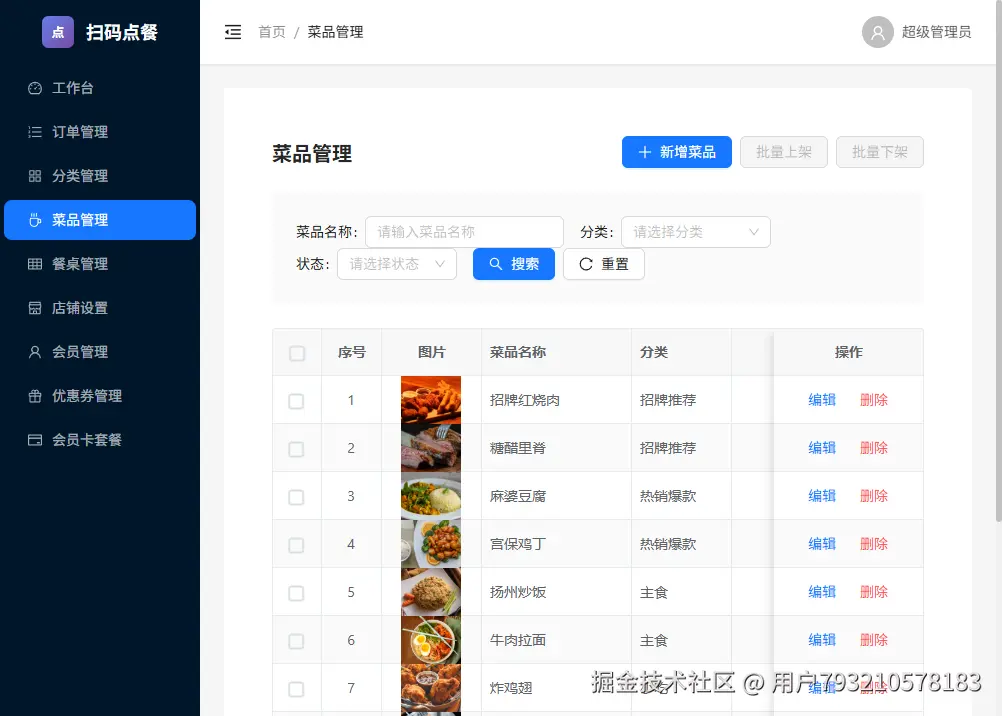This screenshot has width=1002, height=716.
Task: Open the 工作台 workbench sidebar item
Action: click(x=62, y=88)
